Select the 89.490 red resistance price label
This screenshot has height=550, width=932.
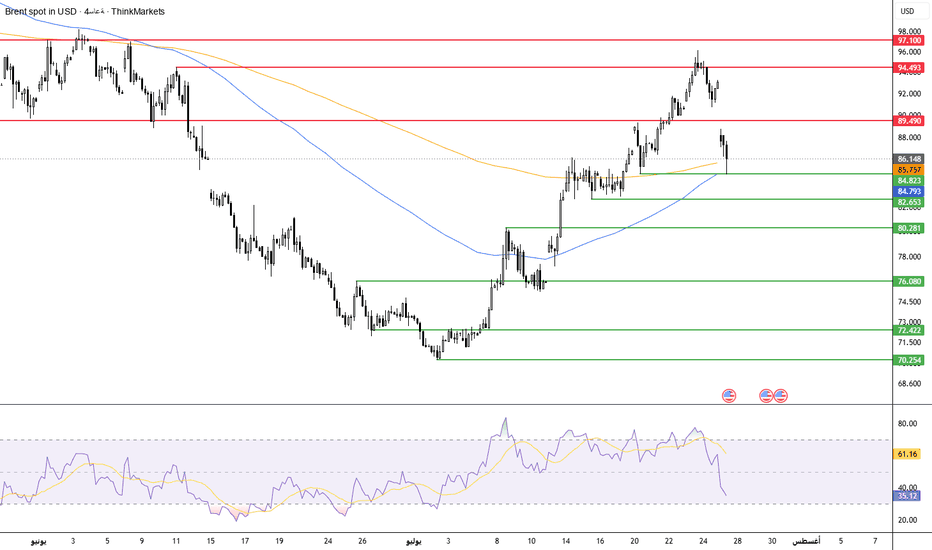click(909, 121)
